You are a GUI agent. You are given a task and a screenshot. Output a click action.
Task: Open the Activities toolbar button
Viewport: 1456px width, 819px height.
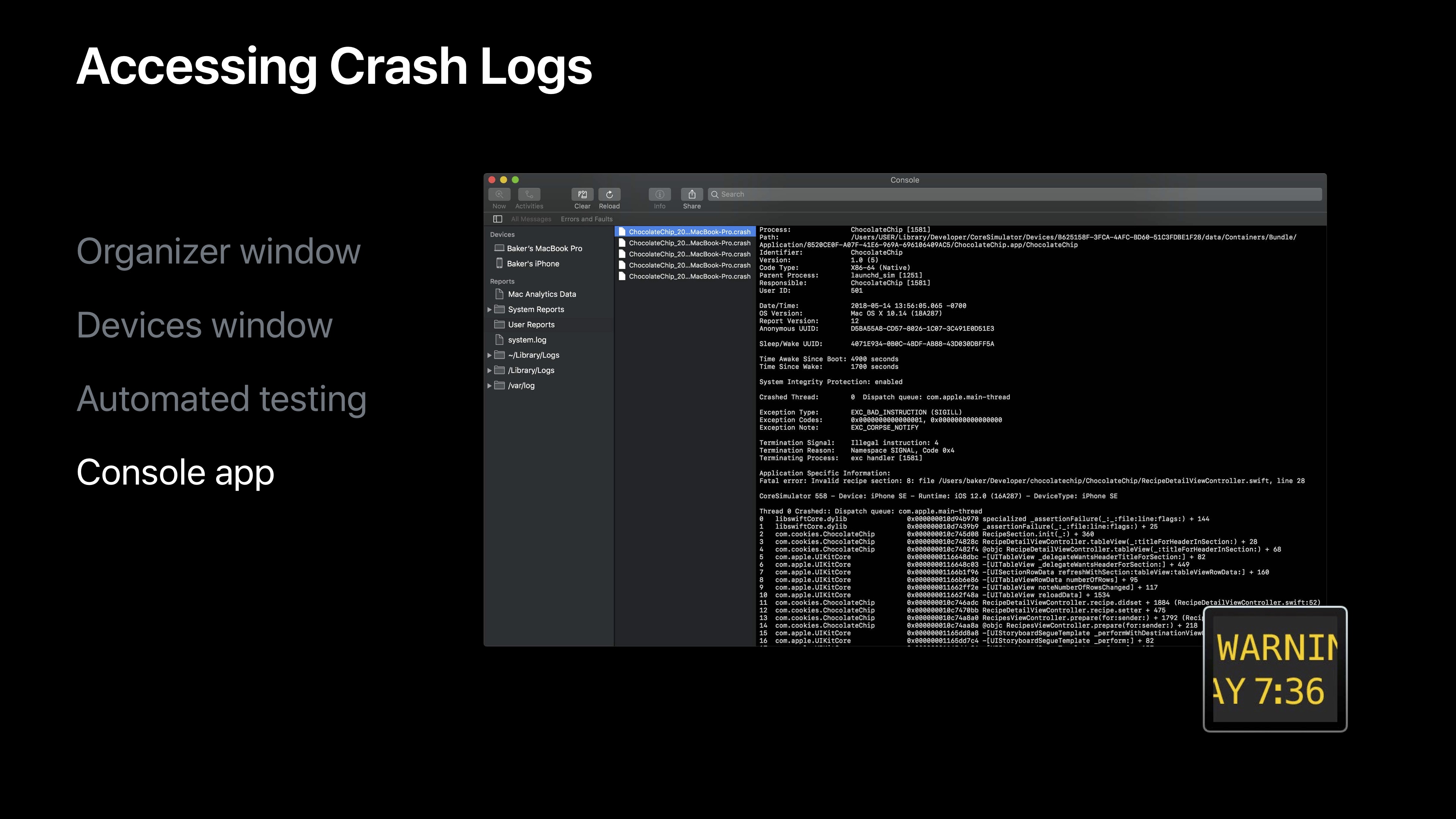point(529,195)
